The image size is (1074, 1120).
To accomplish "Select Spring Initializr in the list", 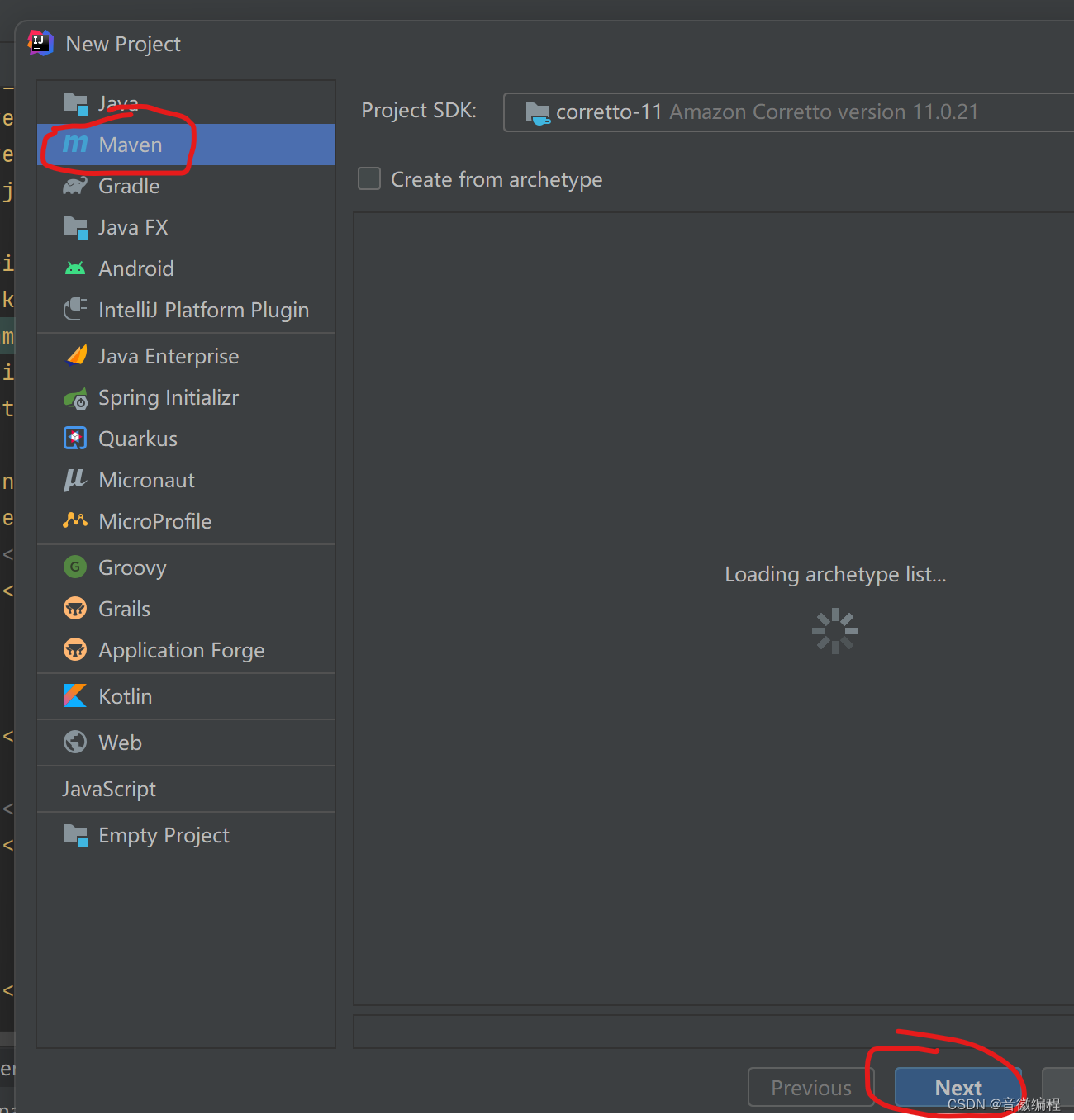I will (186, 397).
